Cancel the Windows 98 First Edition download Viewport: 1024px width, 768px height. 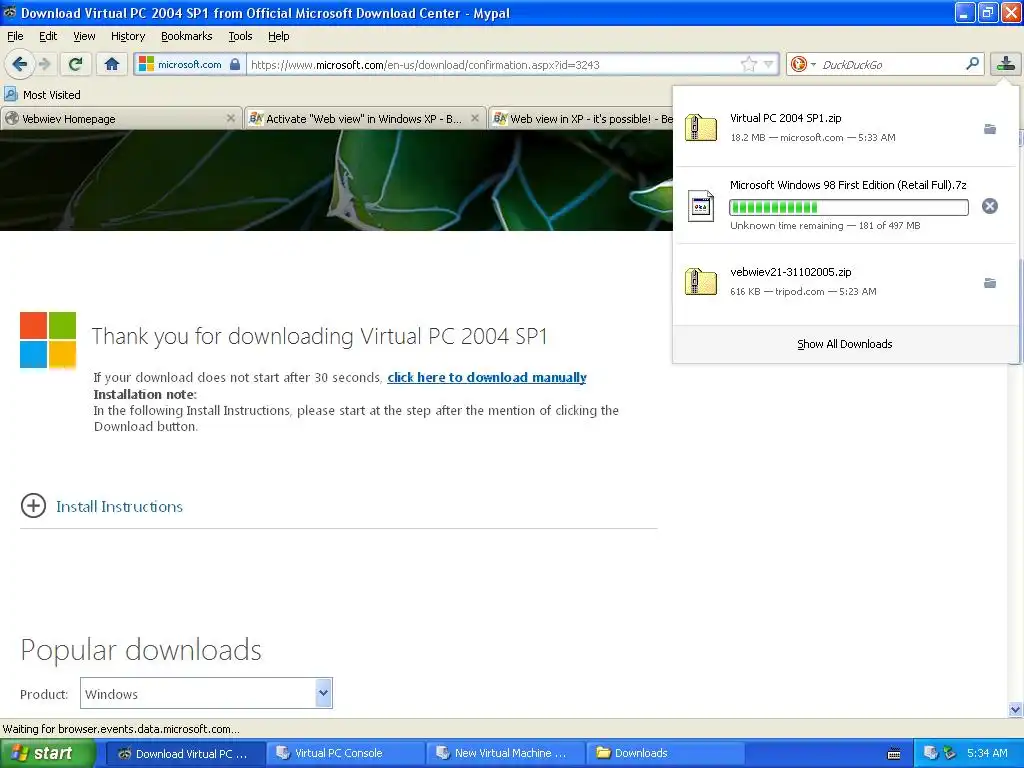pyautogui.click(x=990, y=206)
